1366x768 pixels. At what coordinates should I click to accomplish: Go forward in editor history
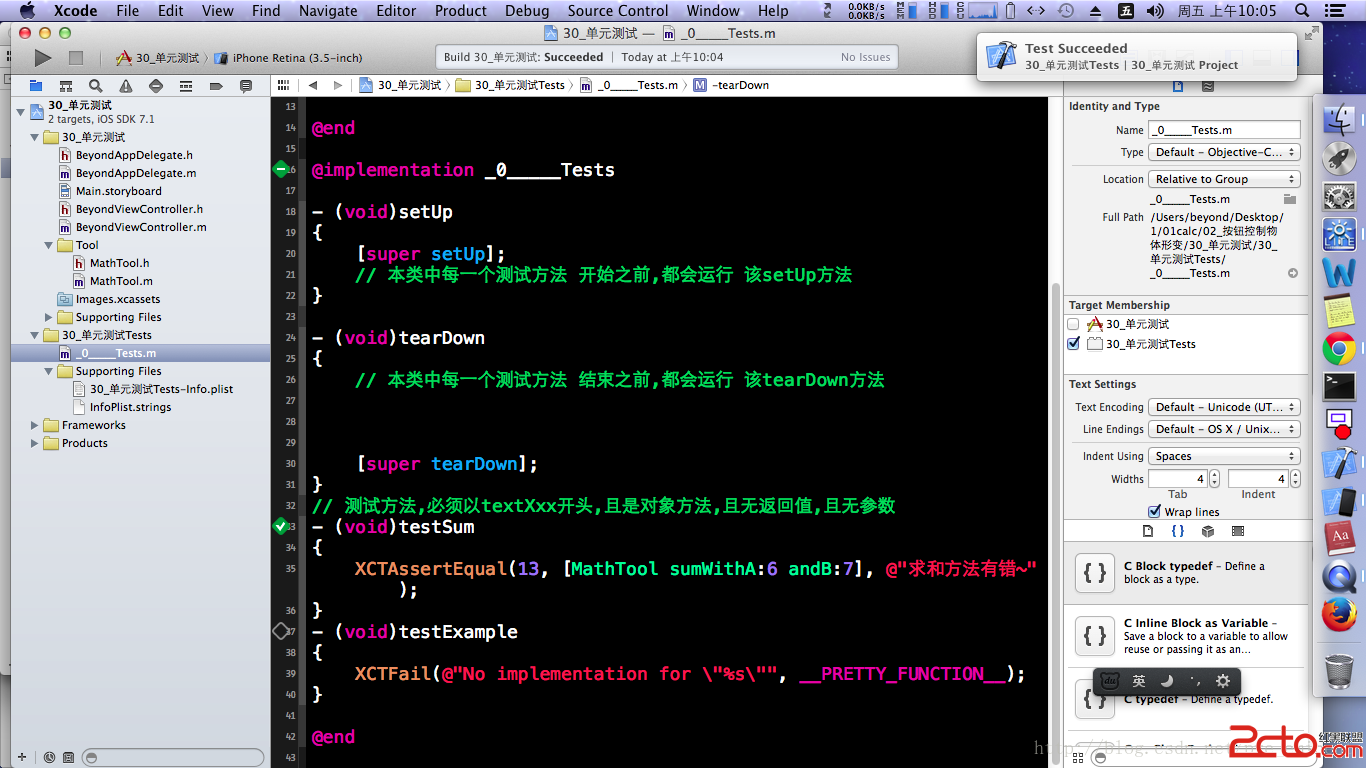tap(338, 85)
